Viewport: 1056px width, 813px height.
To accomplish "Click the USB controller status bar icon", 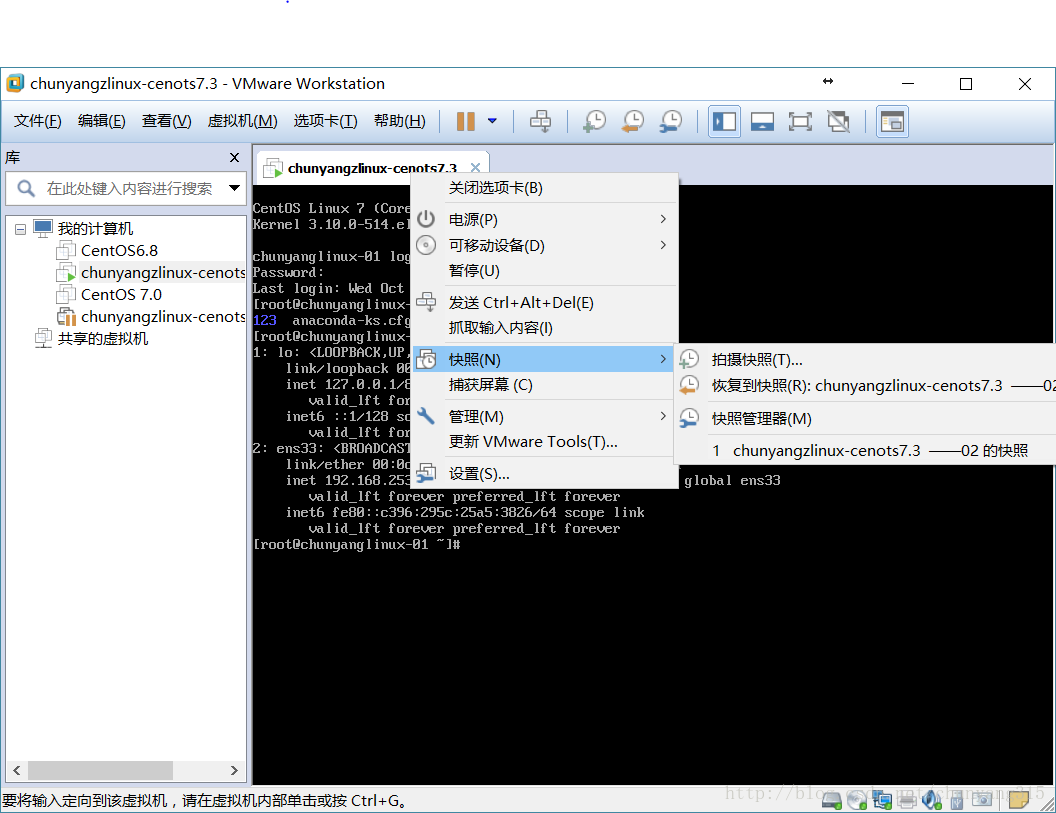I will [x=957, y=800].
